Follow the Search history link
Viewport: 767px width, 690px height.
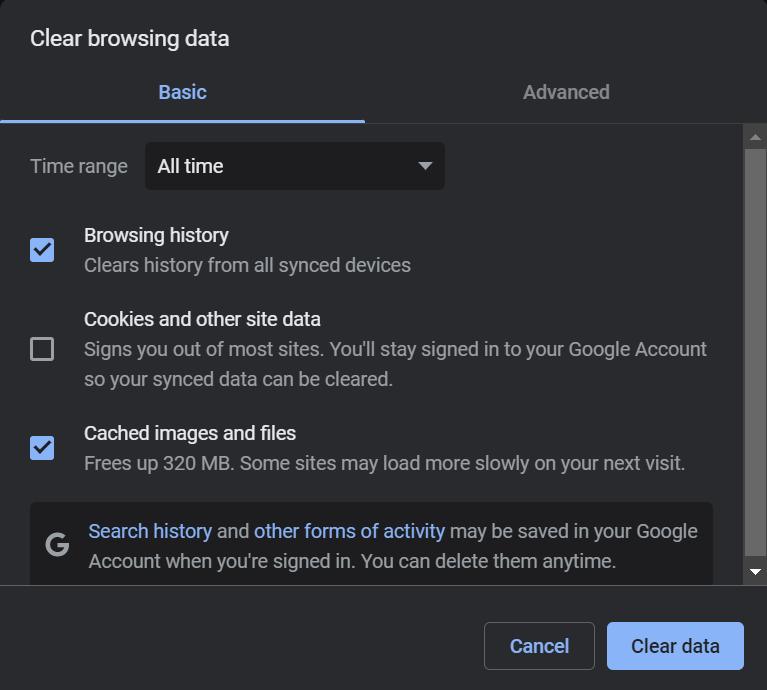pyautogui.click(x=150, y=531)
